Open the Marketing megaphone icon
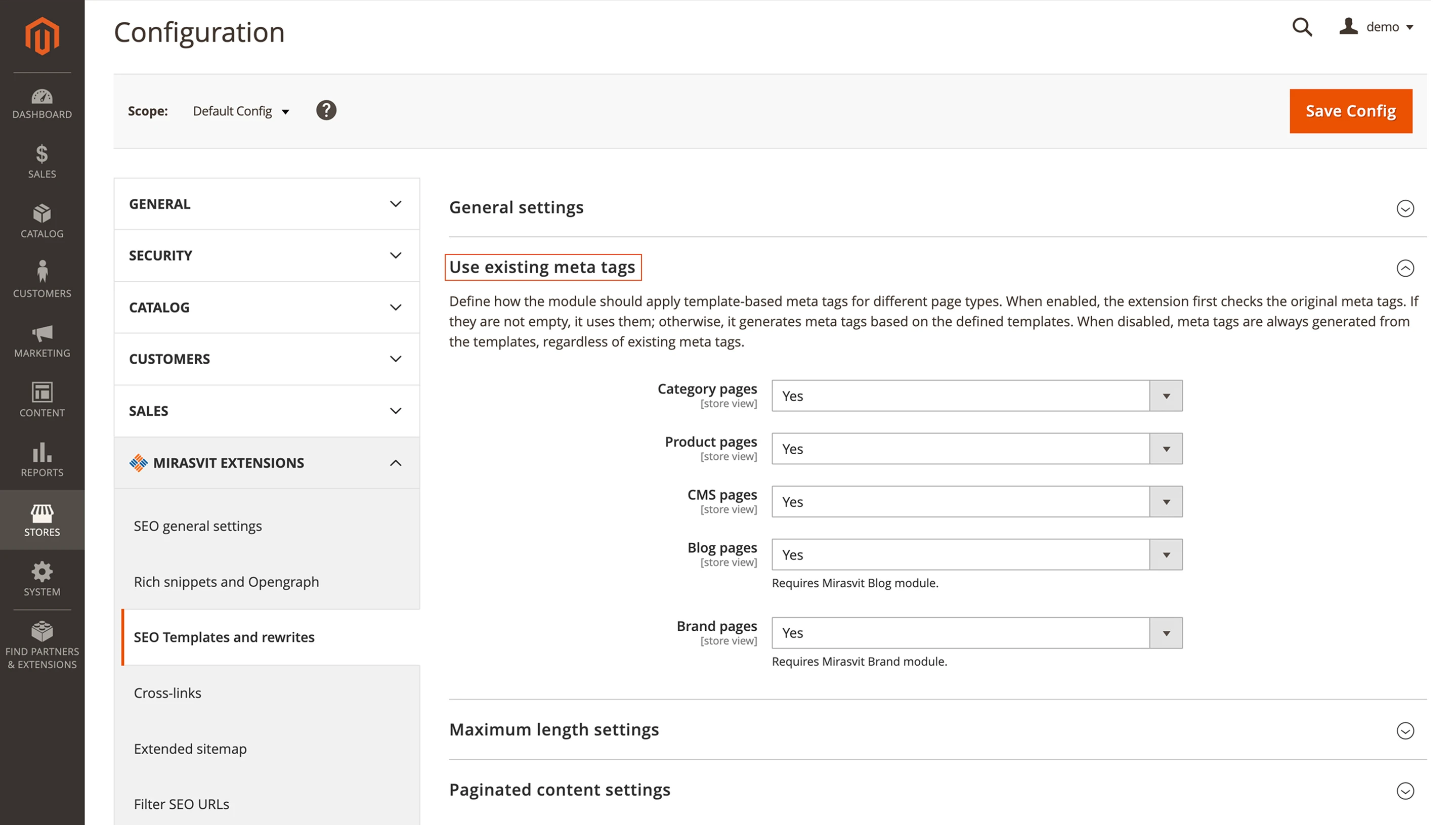 click(x=41, y=340)
